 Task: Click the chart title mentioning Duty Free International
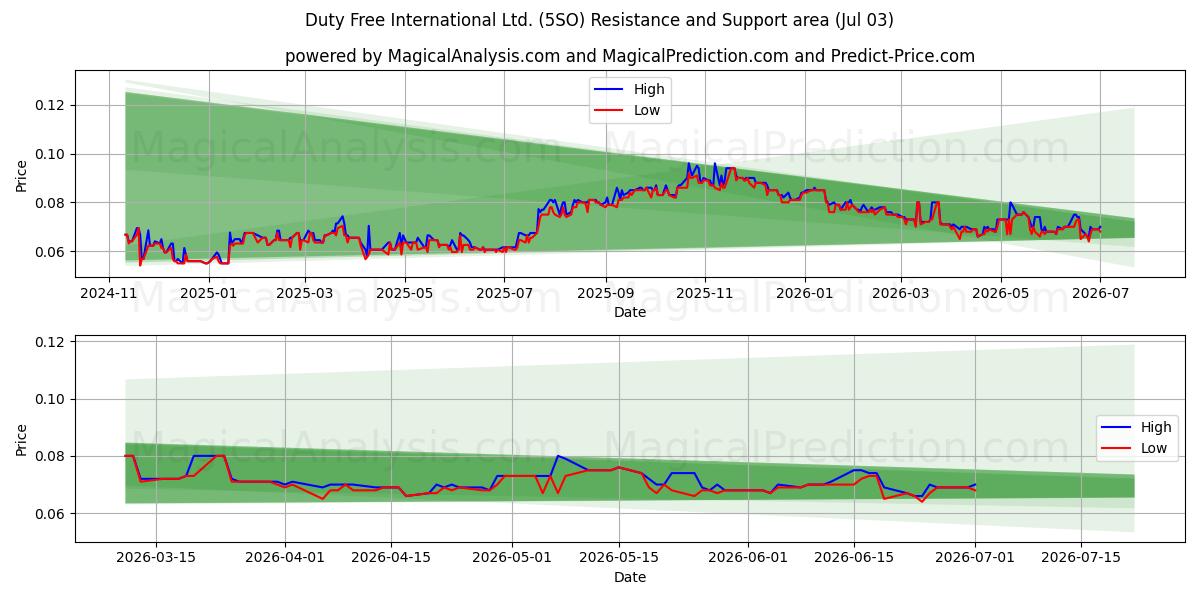click(x=600, y=20)
